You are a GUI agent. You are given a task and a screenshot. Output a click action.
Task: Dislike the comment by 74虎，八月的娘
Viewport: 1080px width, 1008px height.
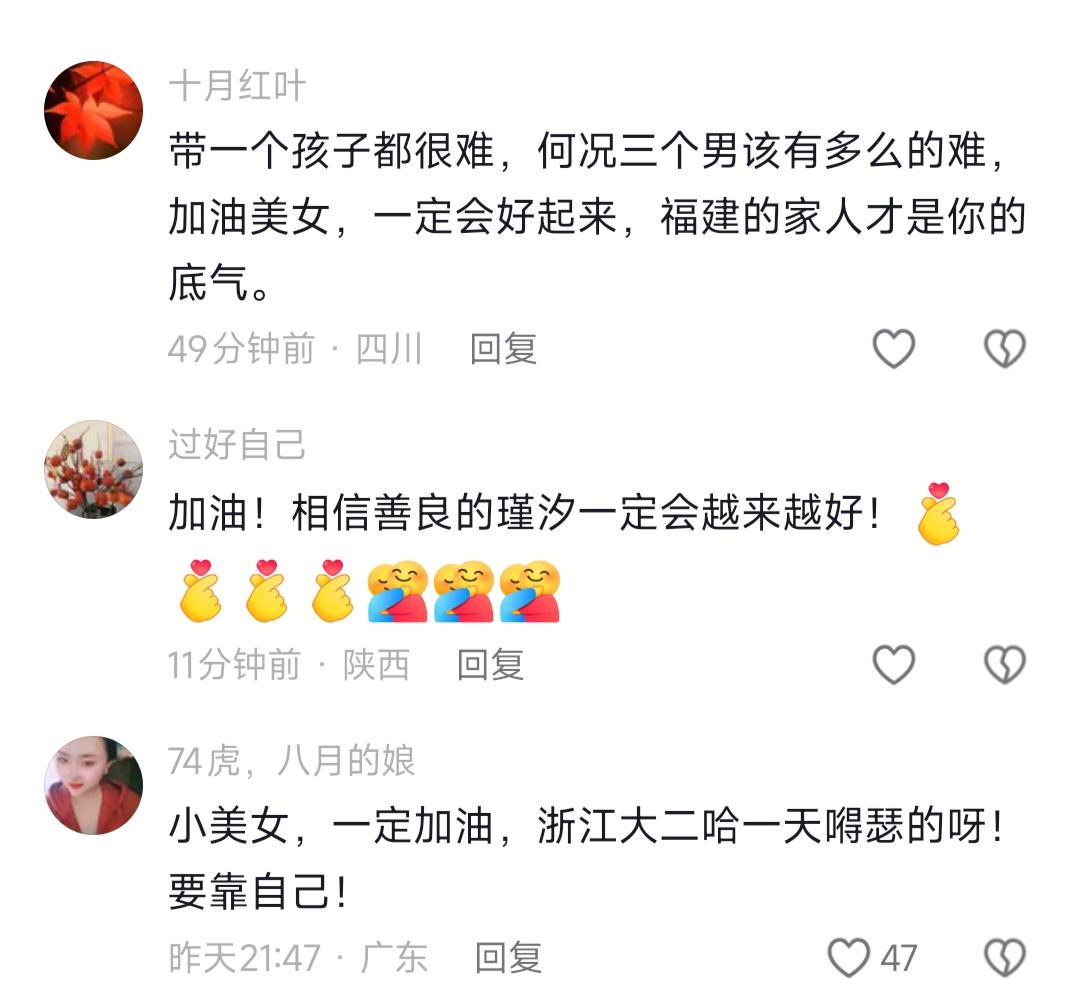[x=1005, y=958]
